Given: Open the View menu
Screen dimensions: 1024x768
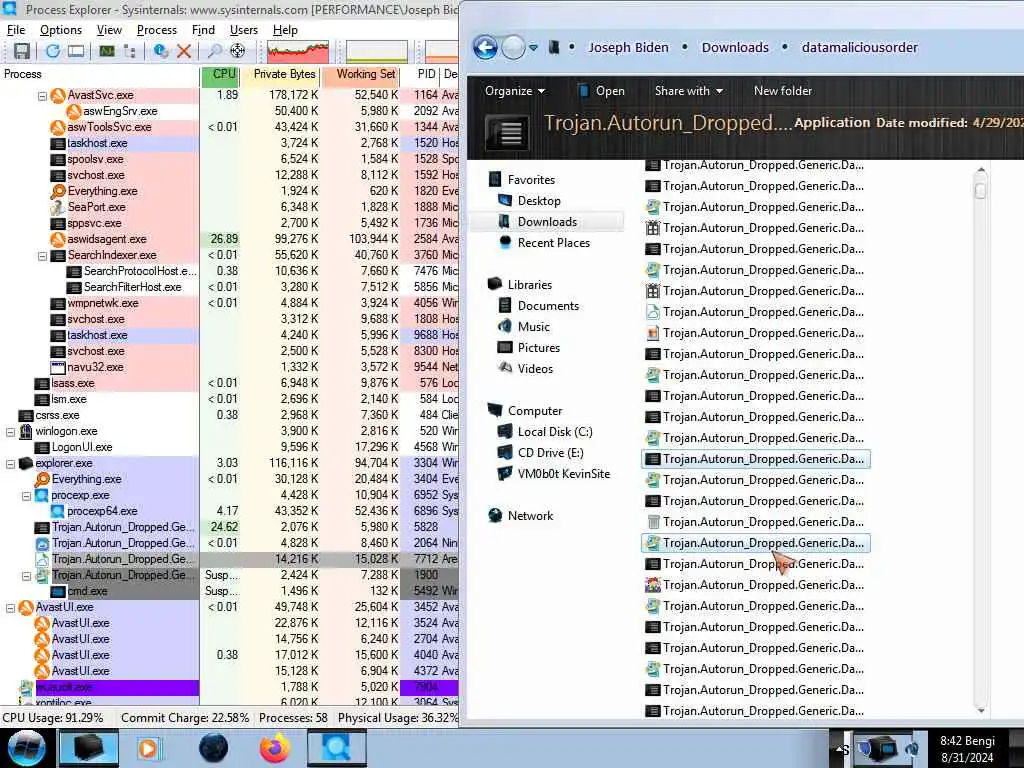Looking at the screenshot, I should (x=109, y=30).
